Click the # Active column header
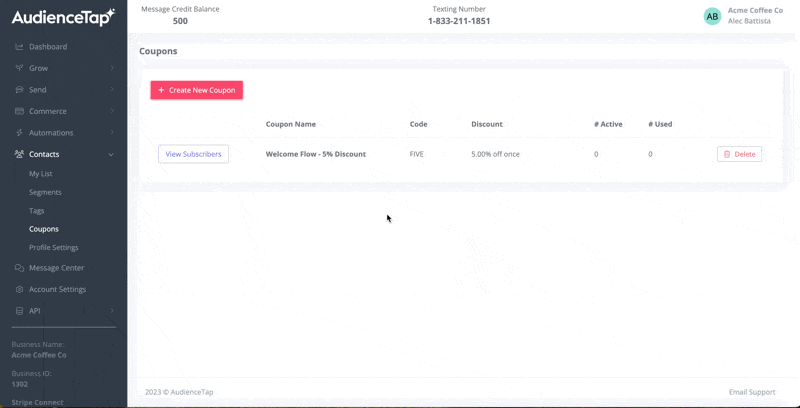 pos(608,124)
